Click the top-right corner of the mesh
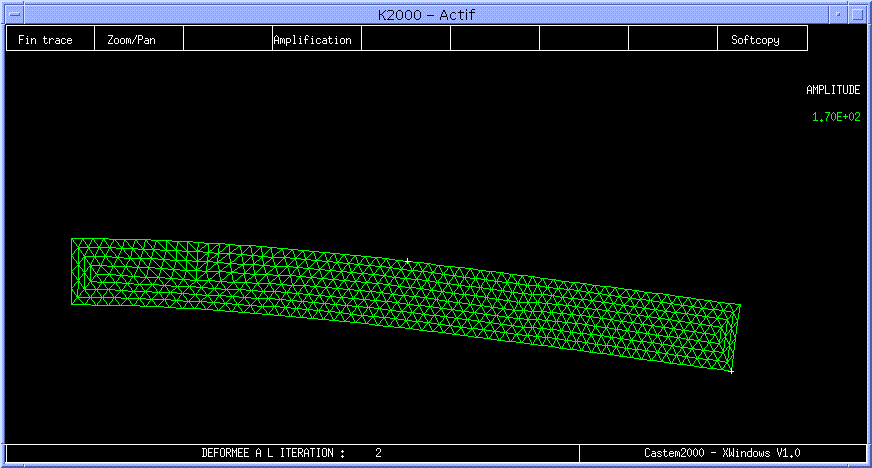 (740, 305)
